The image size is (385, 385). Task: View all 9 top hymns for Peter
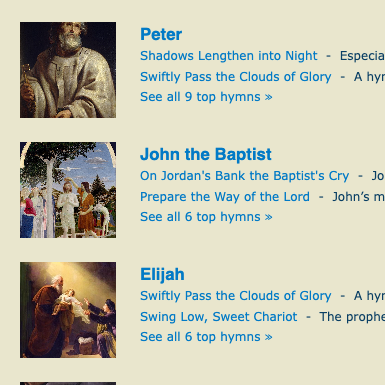(x=206, y=97)
